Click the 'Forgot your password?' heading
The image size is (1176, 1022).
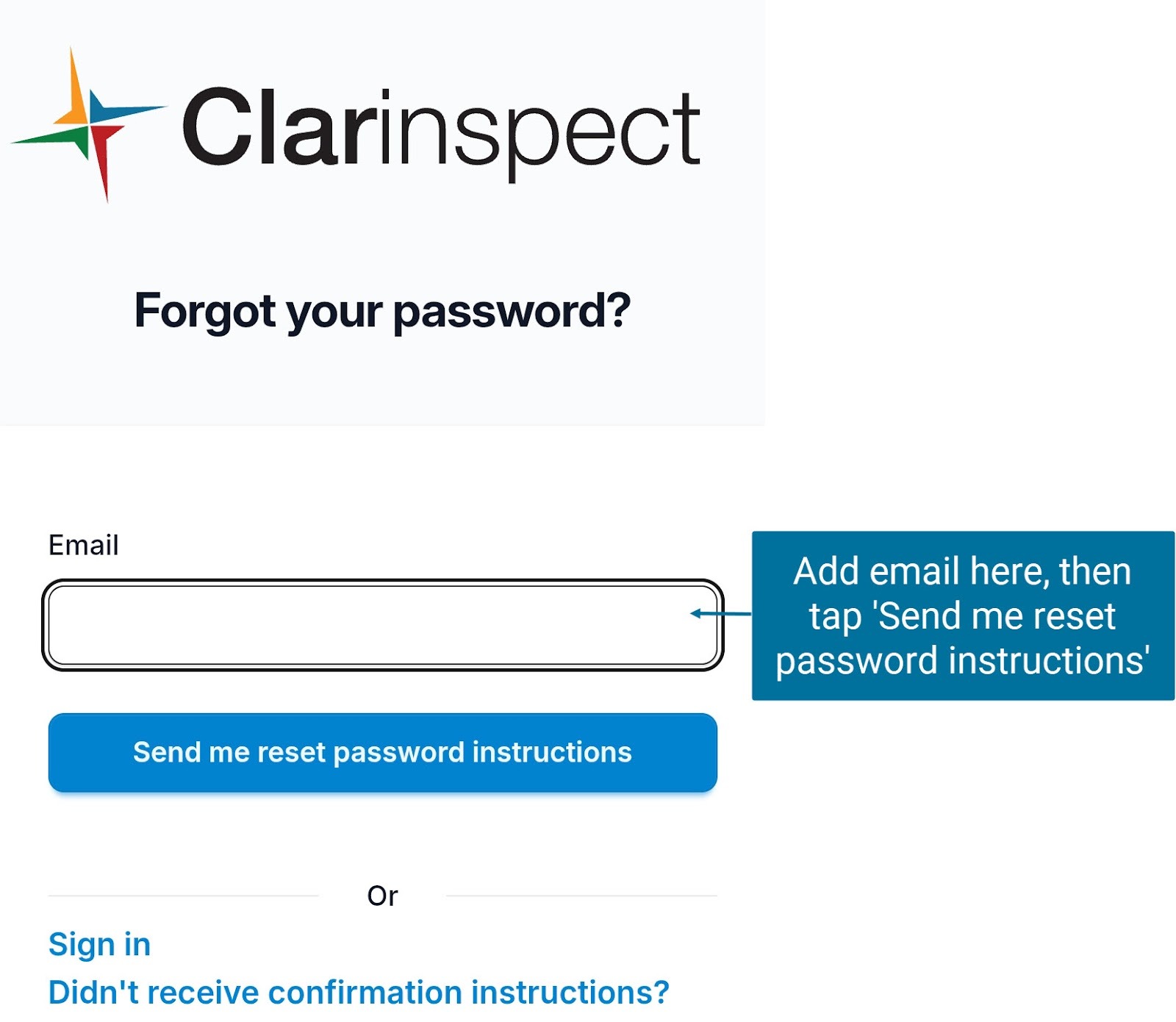[382, 310]
